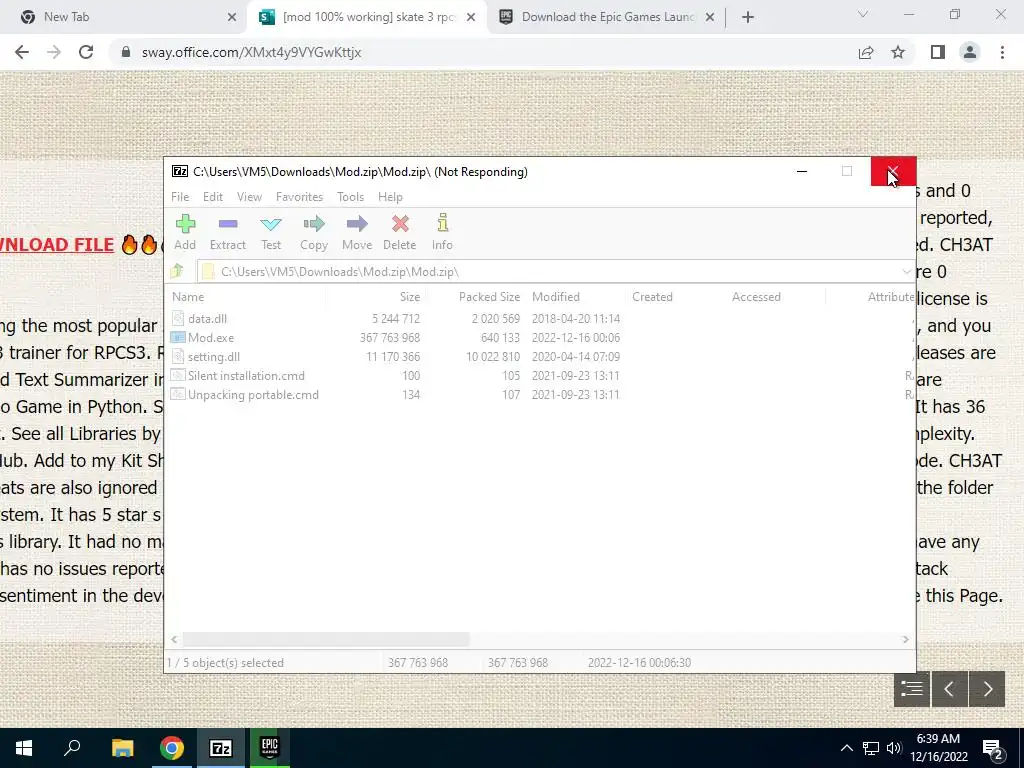
Task: Sort by Modified column header
Action: pyautogui.click(x=575, y=296)
